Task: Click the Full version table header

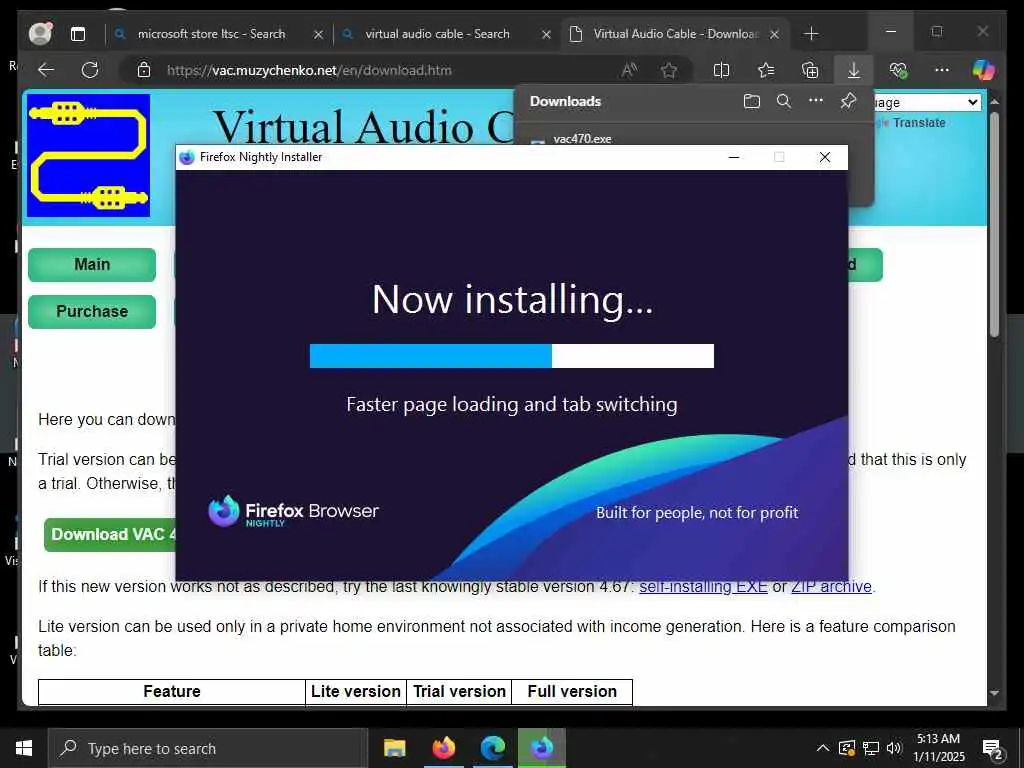Action: tap(572, 692)
